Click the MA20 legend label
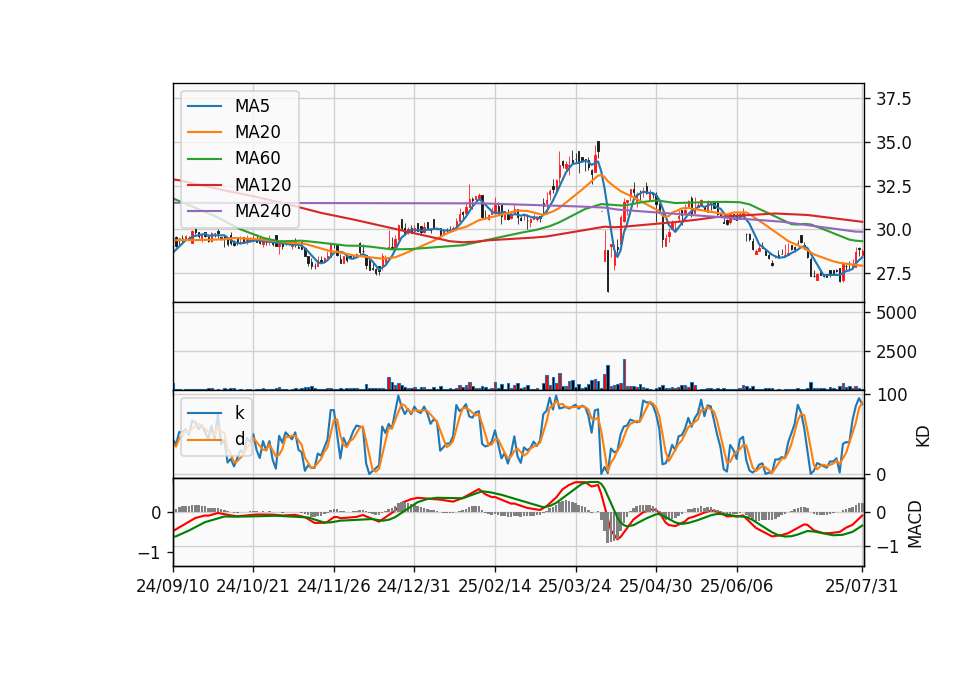This screenshot has width=960, height=690. tap(257, 132)
